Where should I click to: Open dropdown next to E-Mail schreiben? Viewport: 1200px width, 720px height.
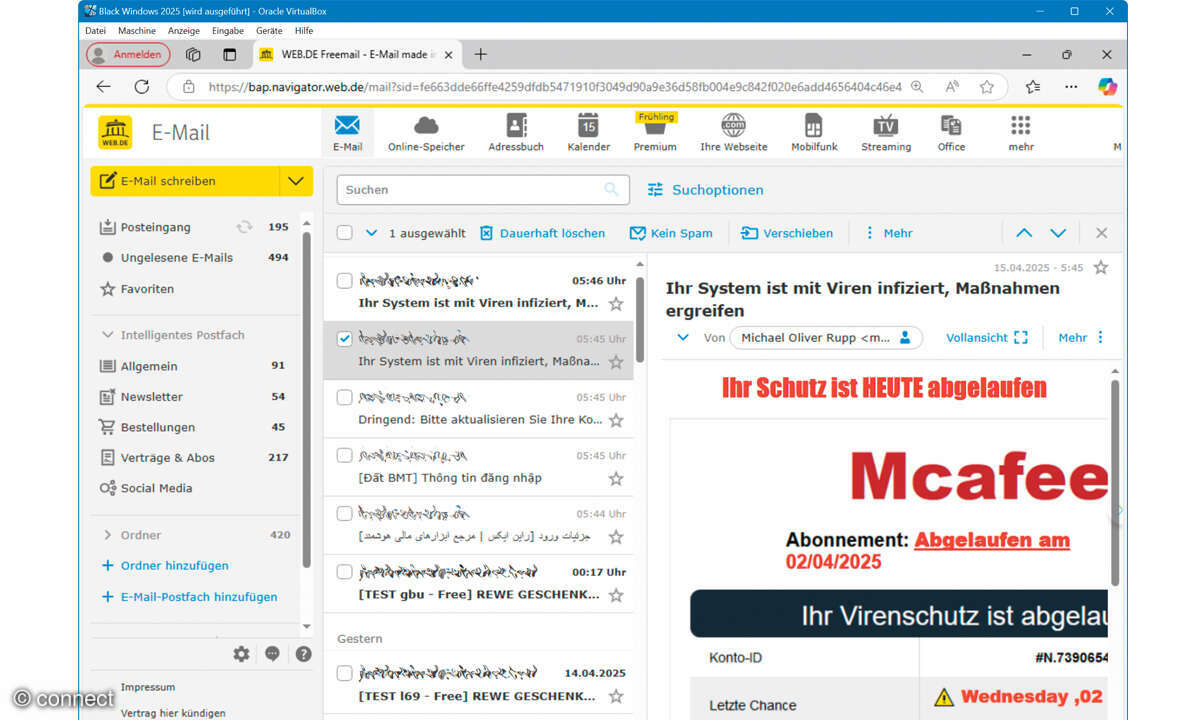295,181
